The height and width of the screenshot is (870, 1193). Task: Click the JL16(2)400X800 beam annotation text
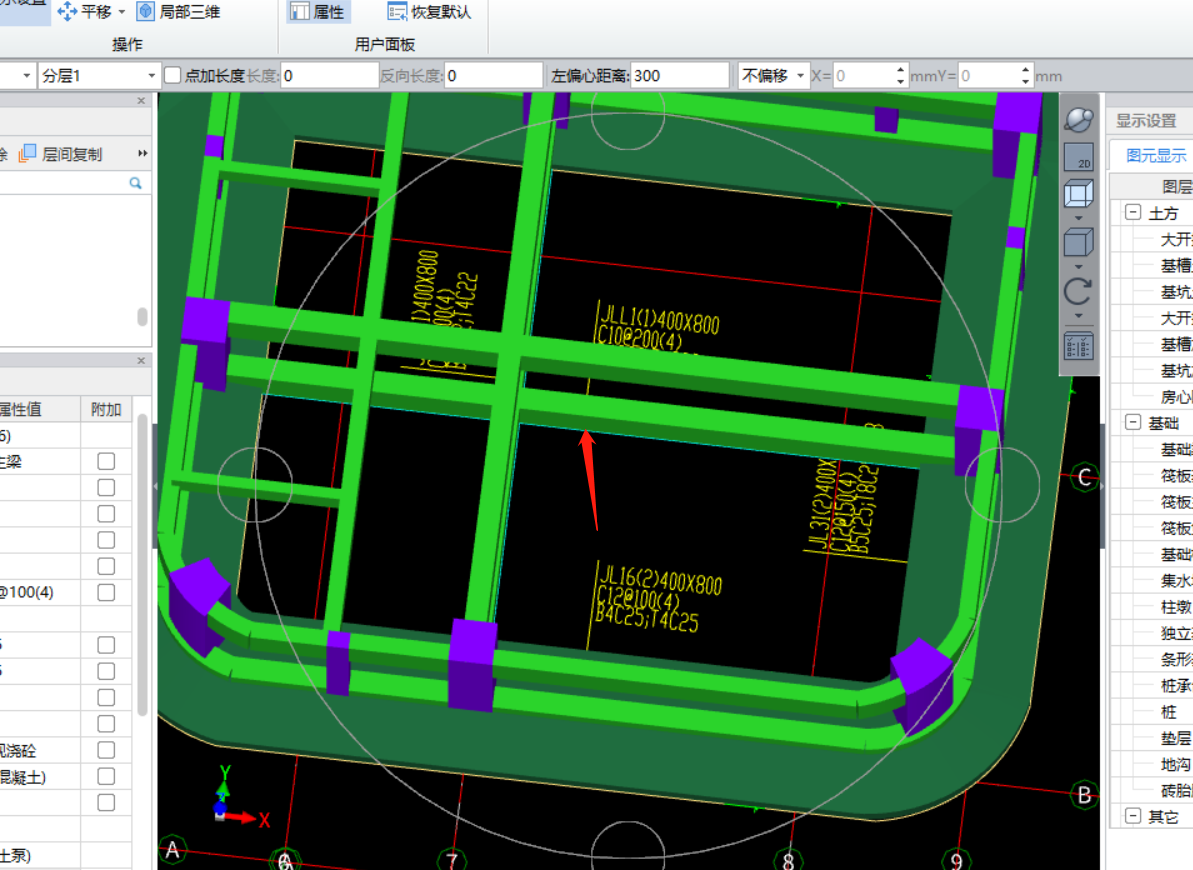pyautogui.click(x=660, y=580)
